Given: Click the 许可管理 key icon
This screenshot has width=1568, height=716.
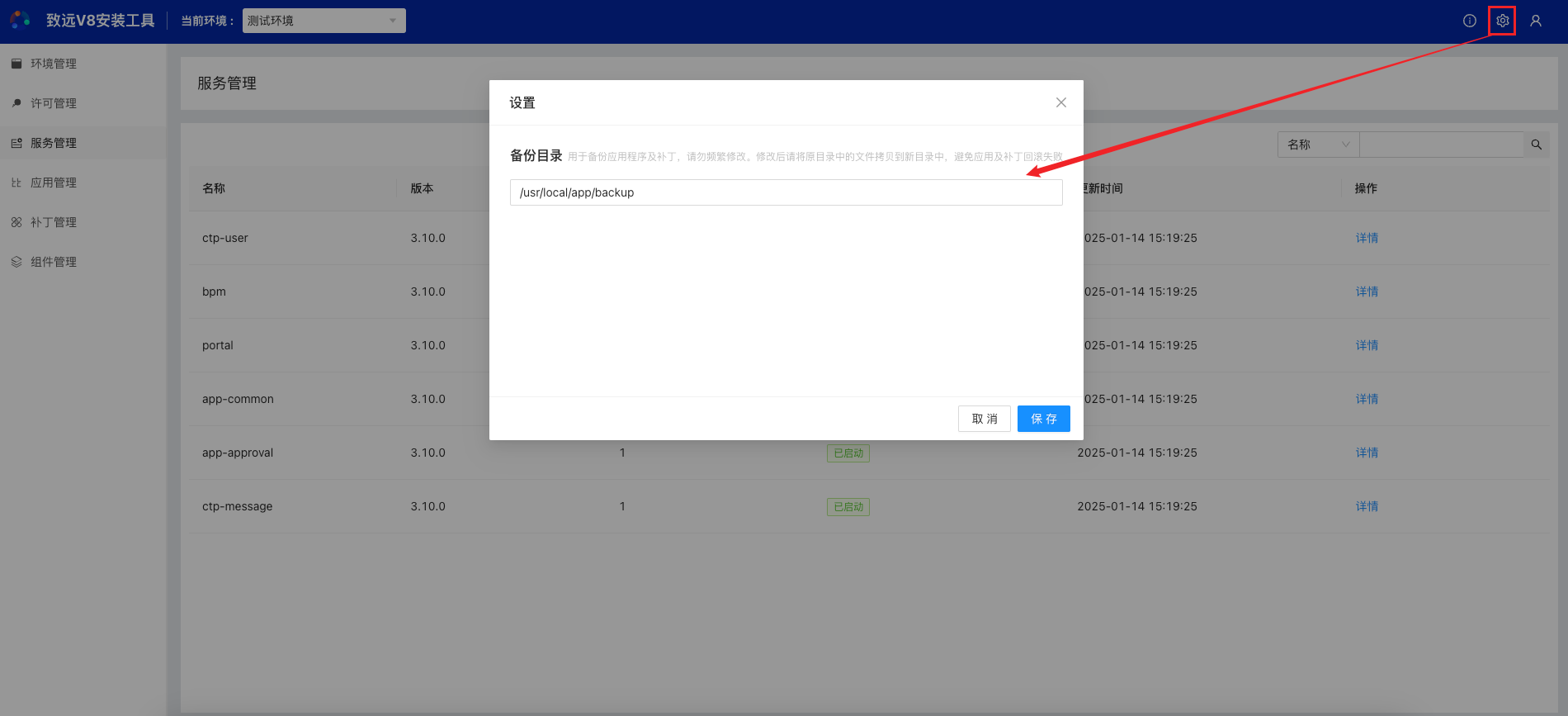Looking at the screenshot, I should 17,103.
